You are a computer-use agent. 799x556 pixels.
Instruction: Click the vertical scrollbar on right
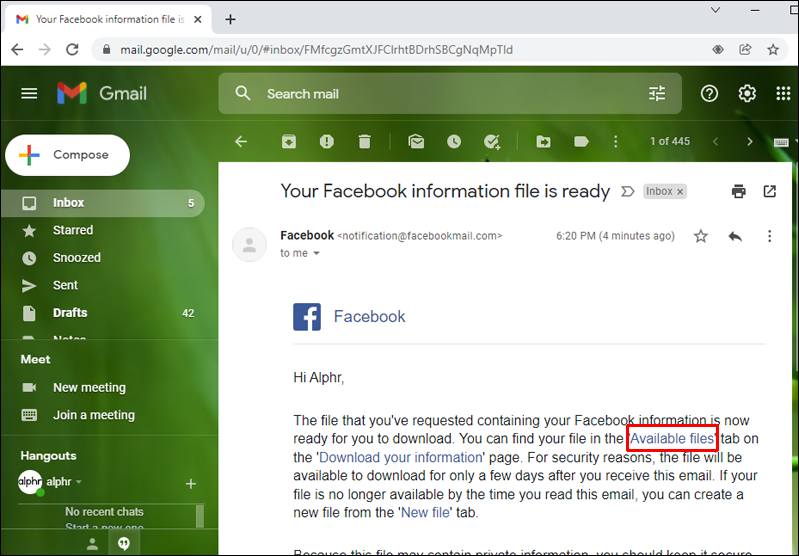[795, 265]
